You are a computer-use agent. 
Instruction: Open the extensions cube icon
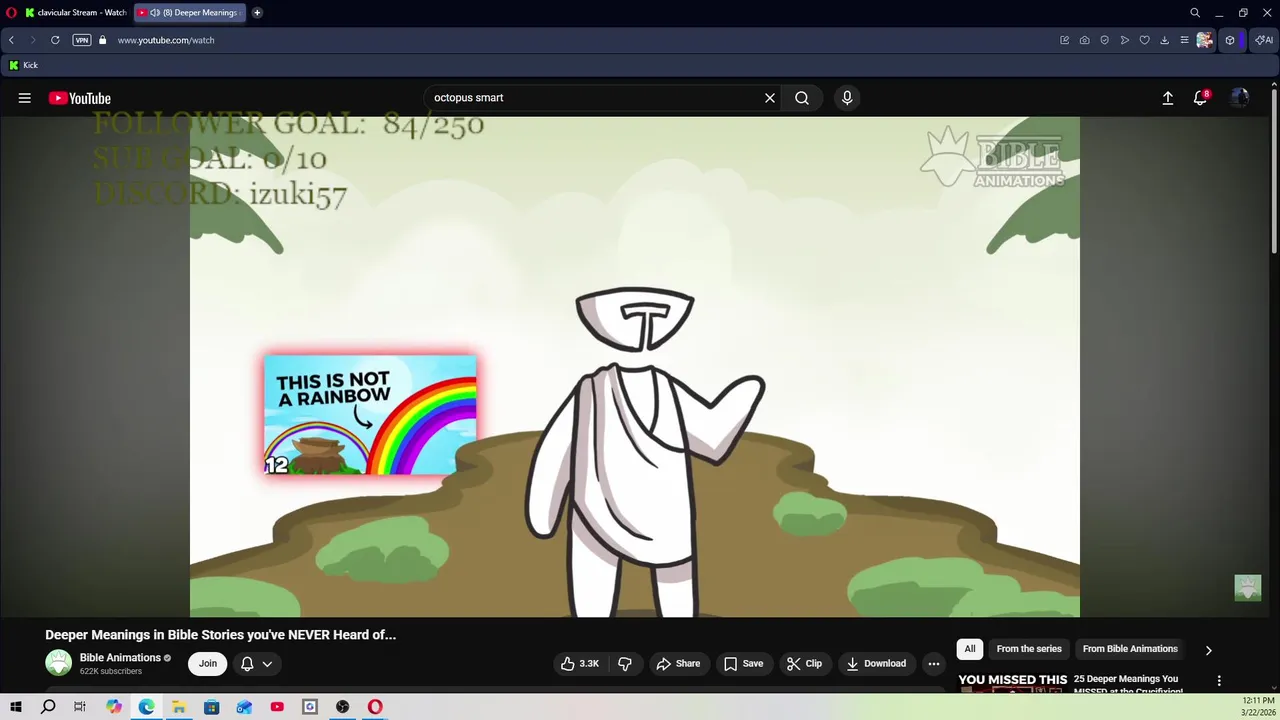coord(1230,40)
